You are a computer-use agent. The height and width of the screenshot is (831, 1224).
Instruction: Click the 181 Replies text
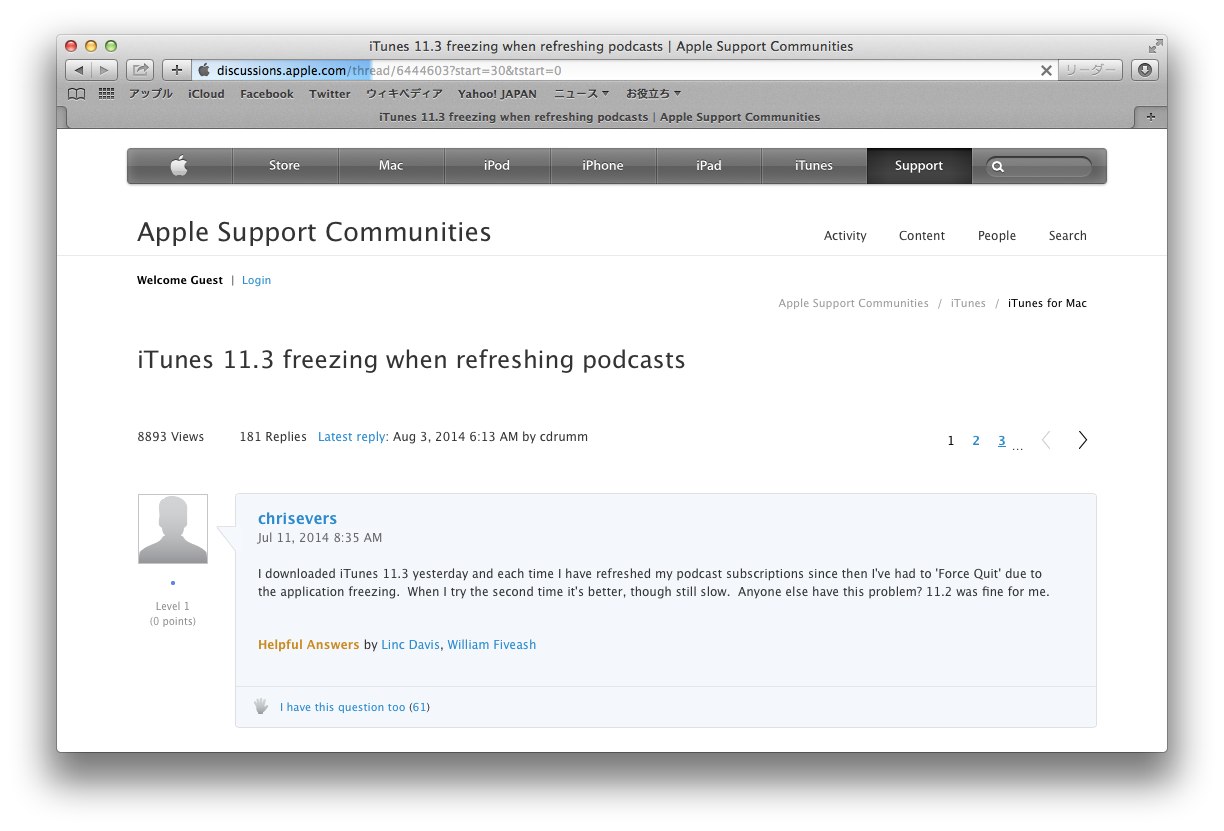[x=273, y=437]
